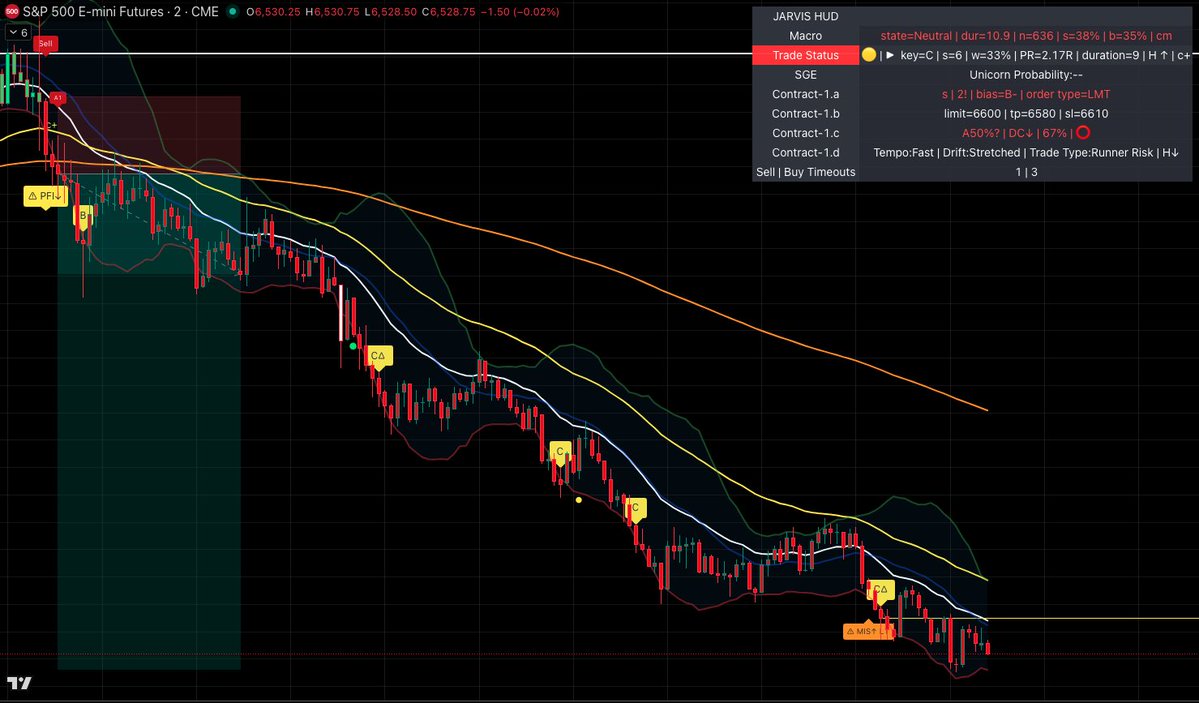Click the Contract-1.d row label
This screenshot has height=703, width=1199.
805,153
